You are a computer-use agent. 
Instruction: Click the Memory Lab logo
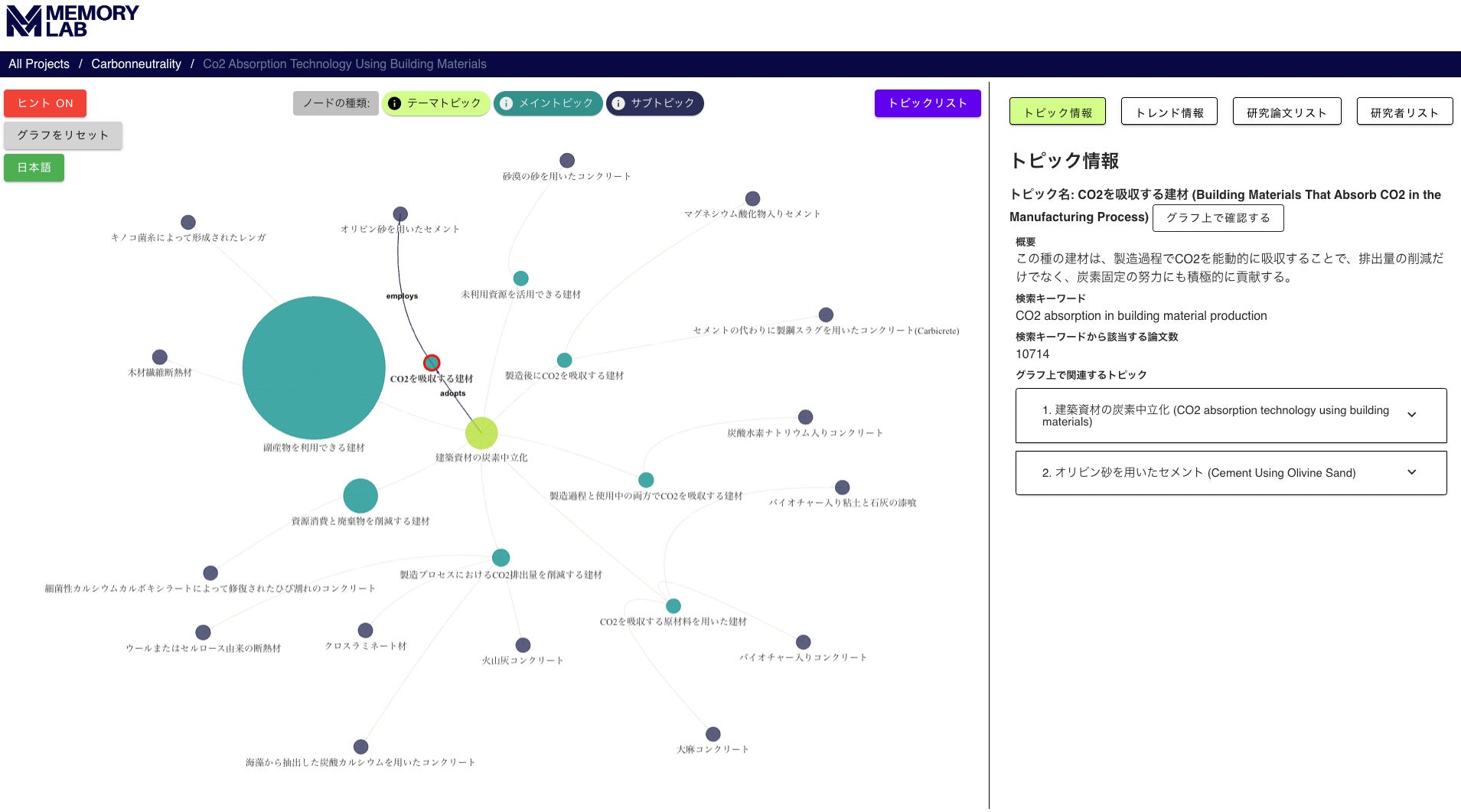point(72,21)
